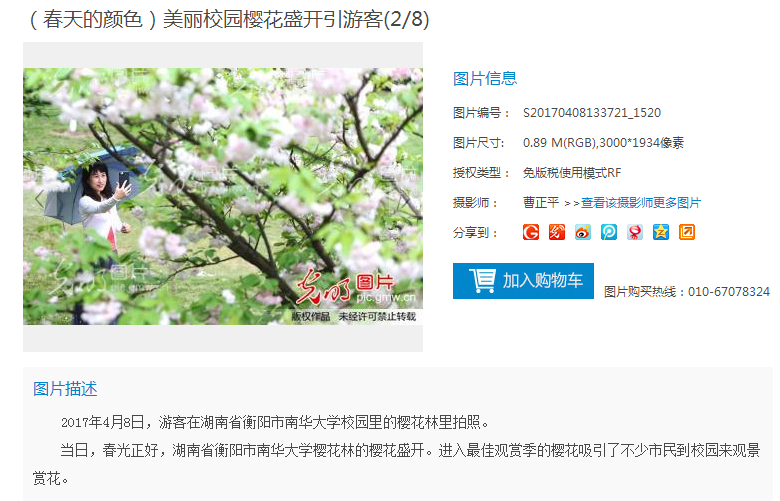Open 查看该摄影师更多图片 link
Viewport: 780px width, 501px height.
(641, 202)
